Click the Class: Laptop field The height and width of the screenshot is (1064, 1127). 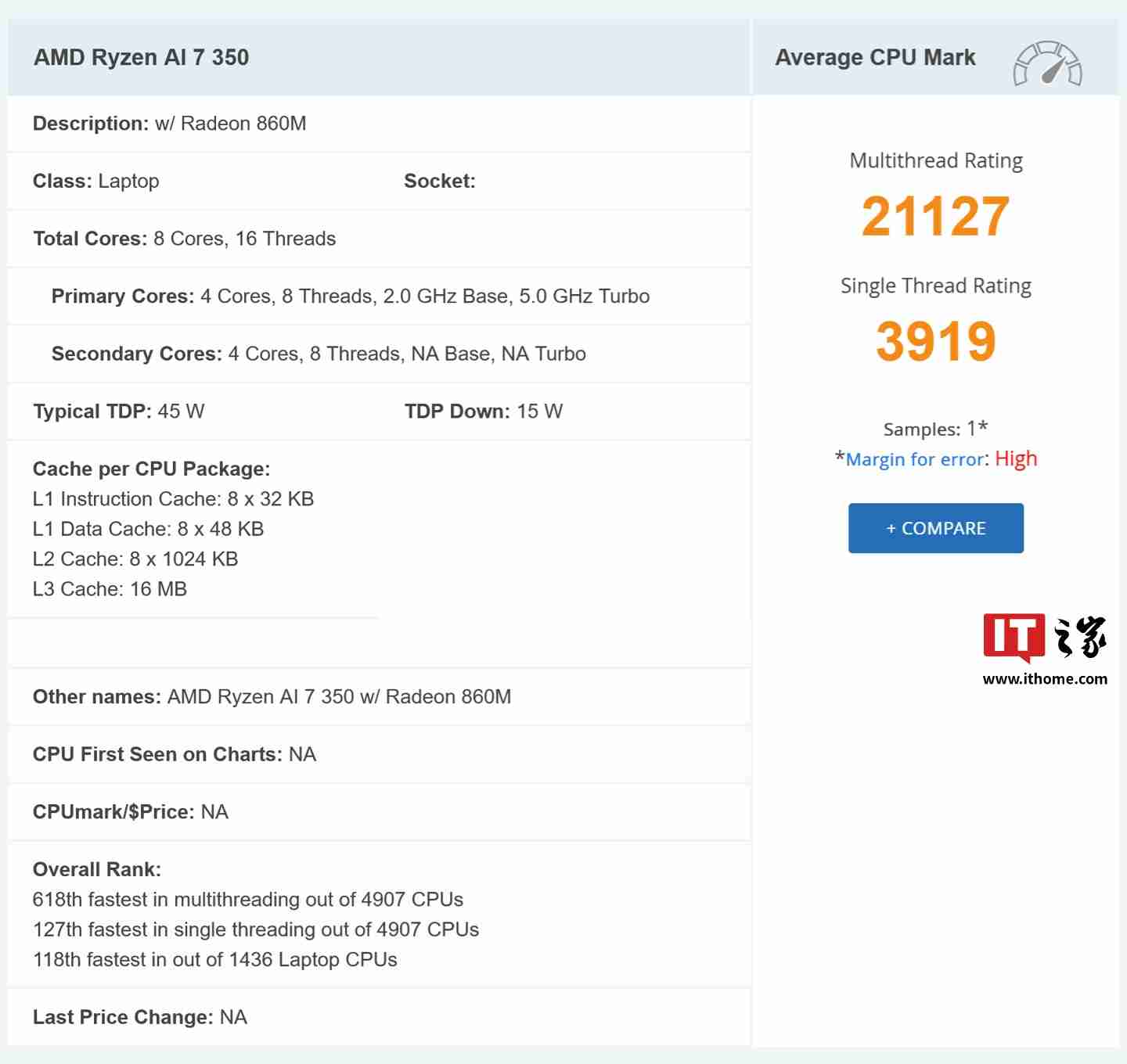coord(96,181)
